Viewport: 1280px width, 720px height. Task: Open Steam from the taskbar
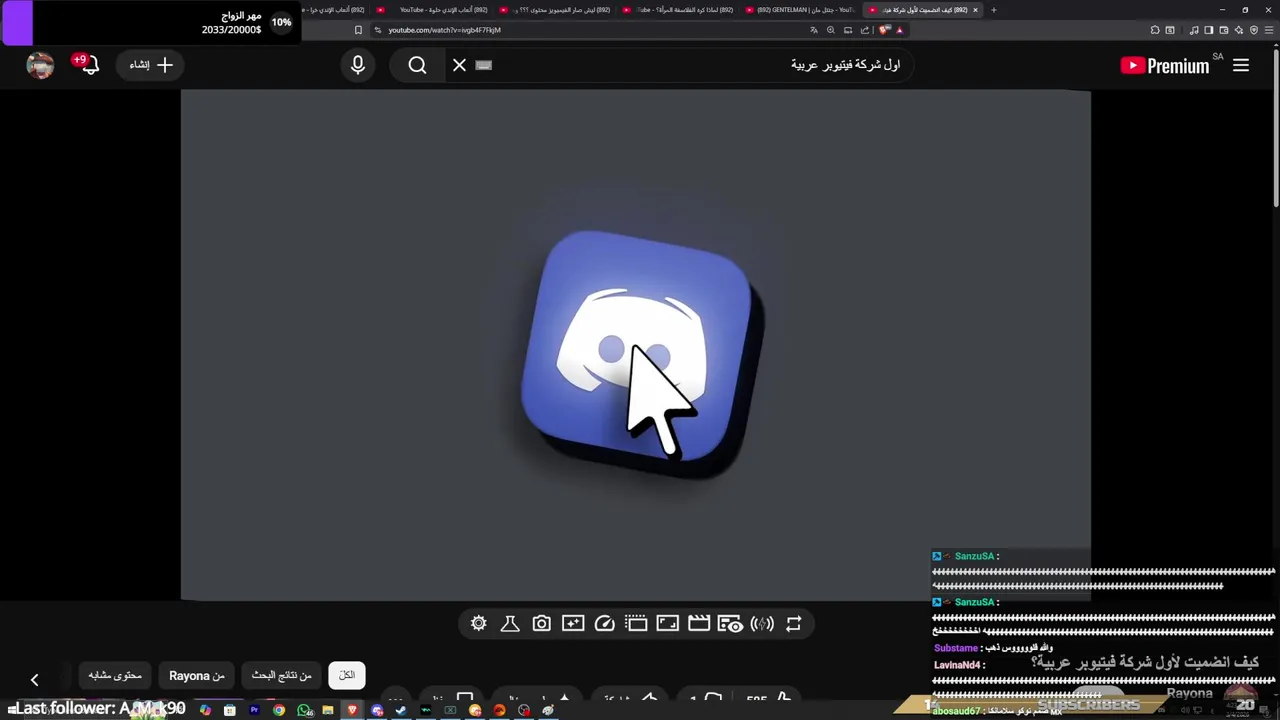coord(401,710)
